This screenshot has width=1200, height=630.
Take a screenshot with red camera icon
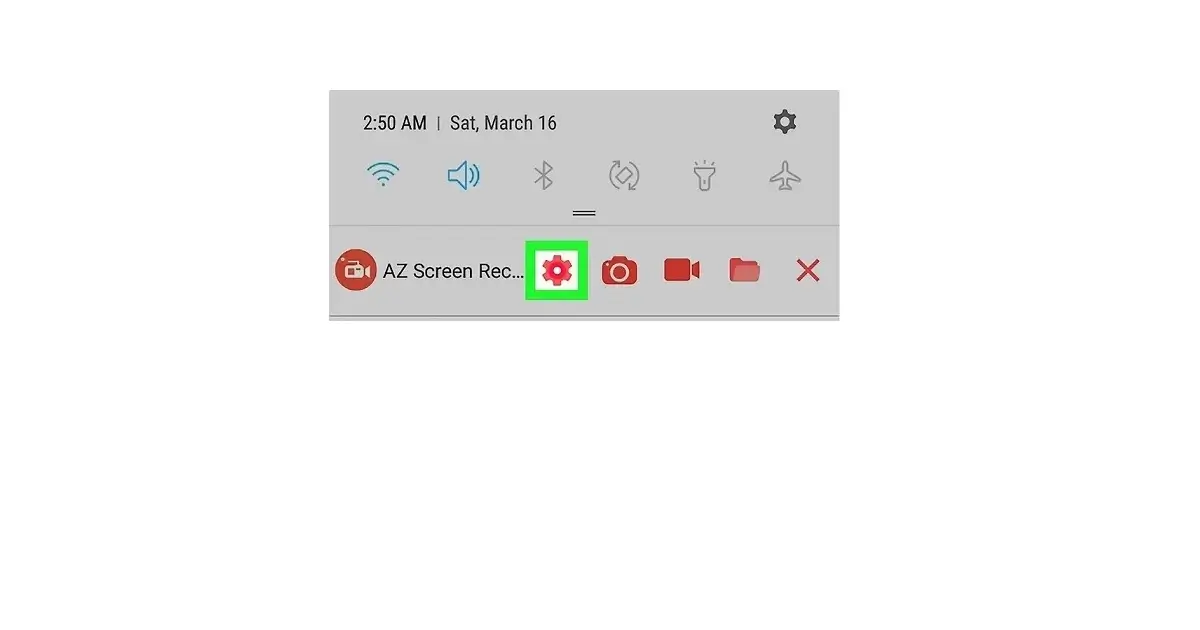[619, 270]
